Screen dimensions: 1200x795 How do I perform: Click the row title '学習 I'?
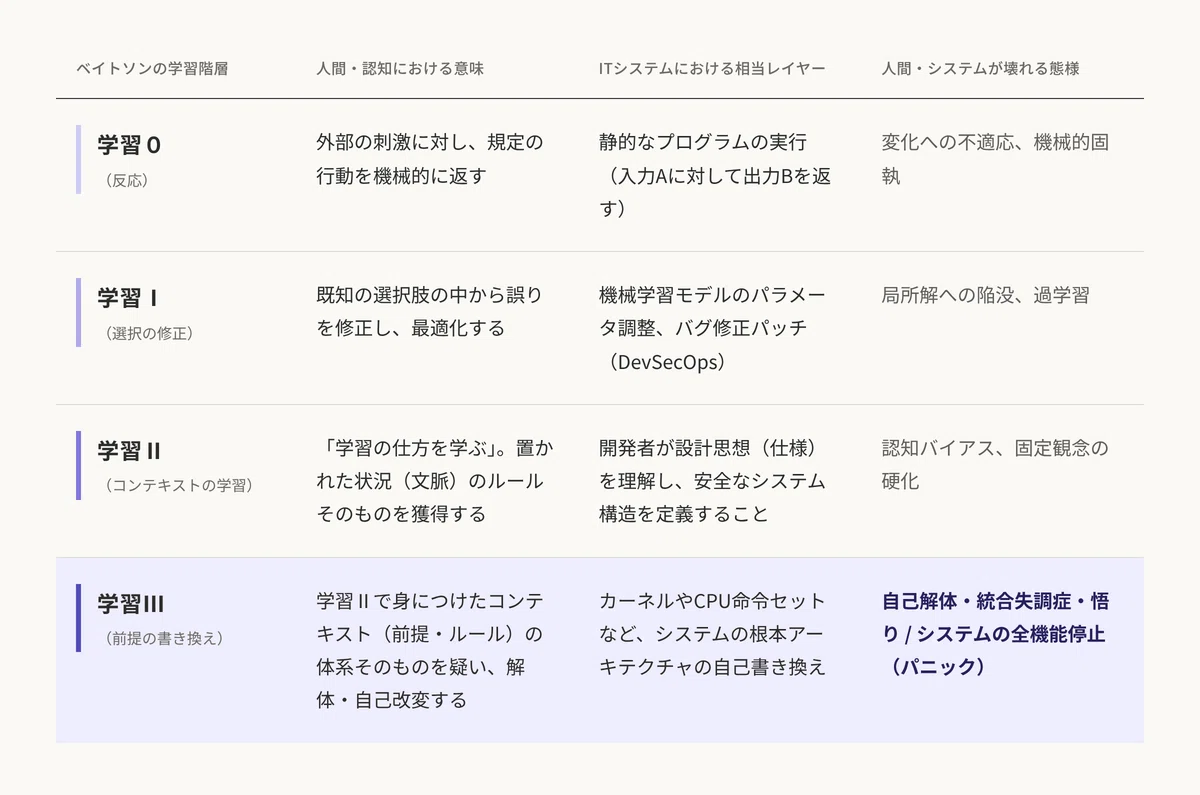(128, 298)
